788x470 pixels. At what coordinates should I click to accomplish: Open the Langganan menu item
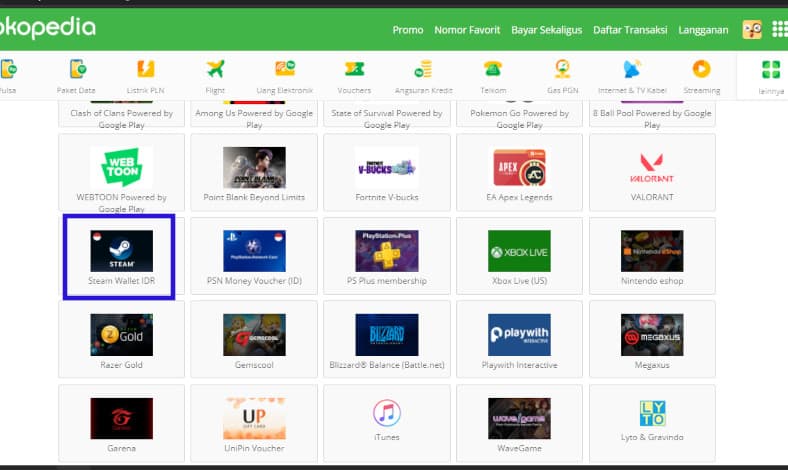click(703, 30)
